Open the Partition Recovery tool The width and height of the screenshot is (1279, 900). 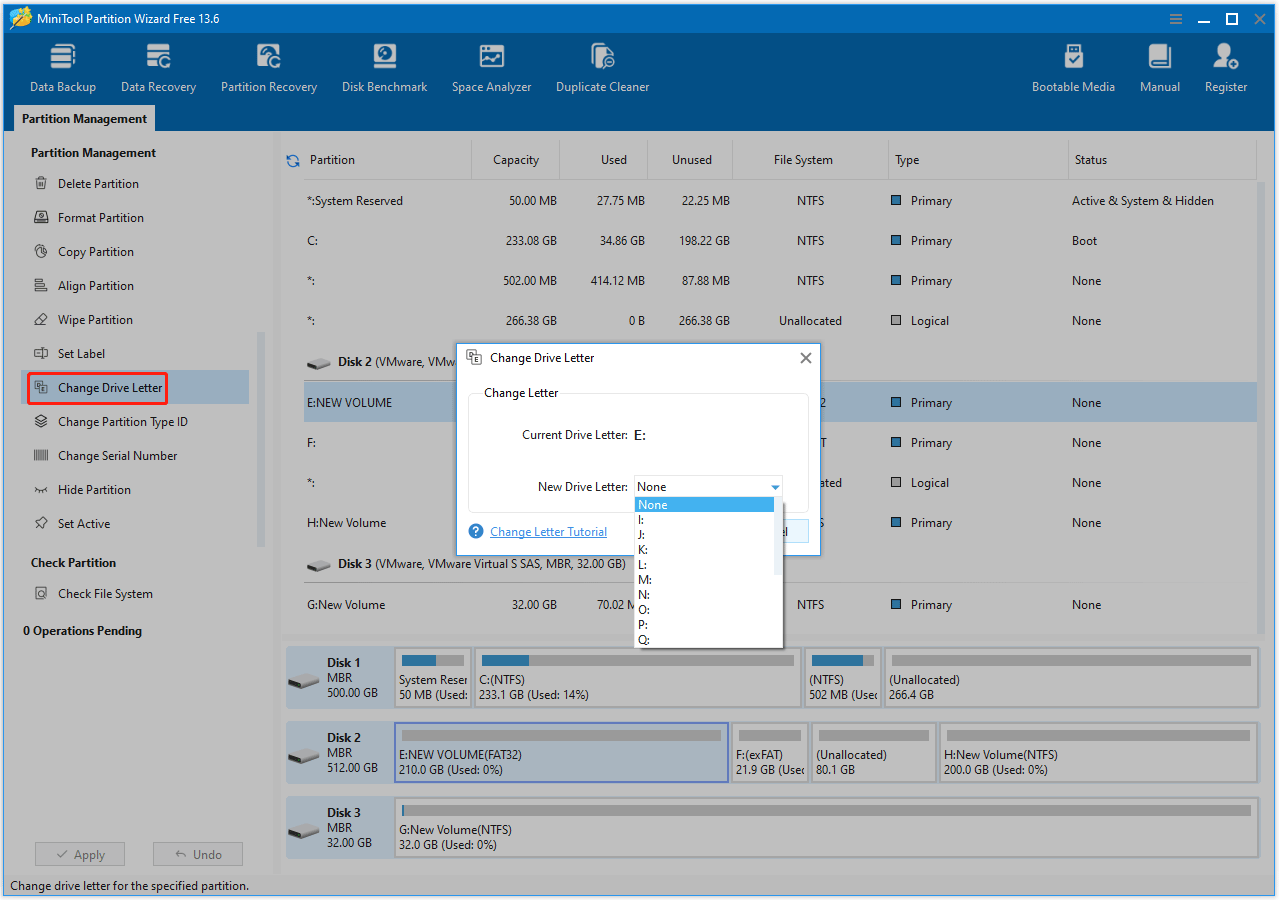(x=269, y=68)
